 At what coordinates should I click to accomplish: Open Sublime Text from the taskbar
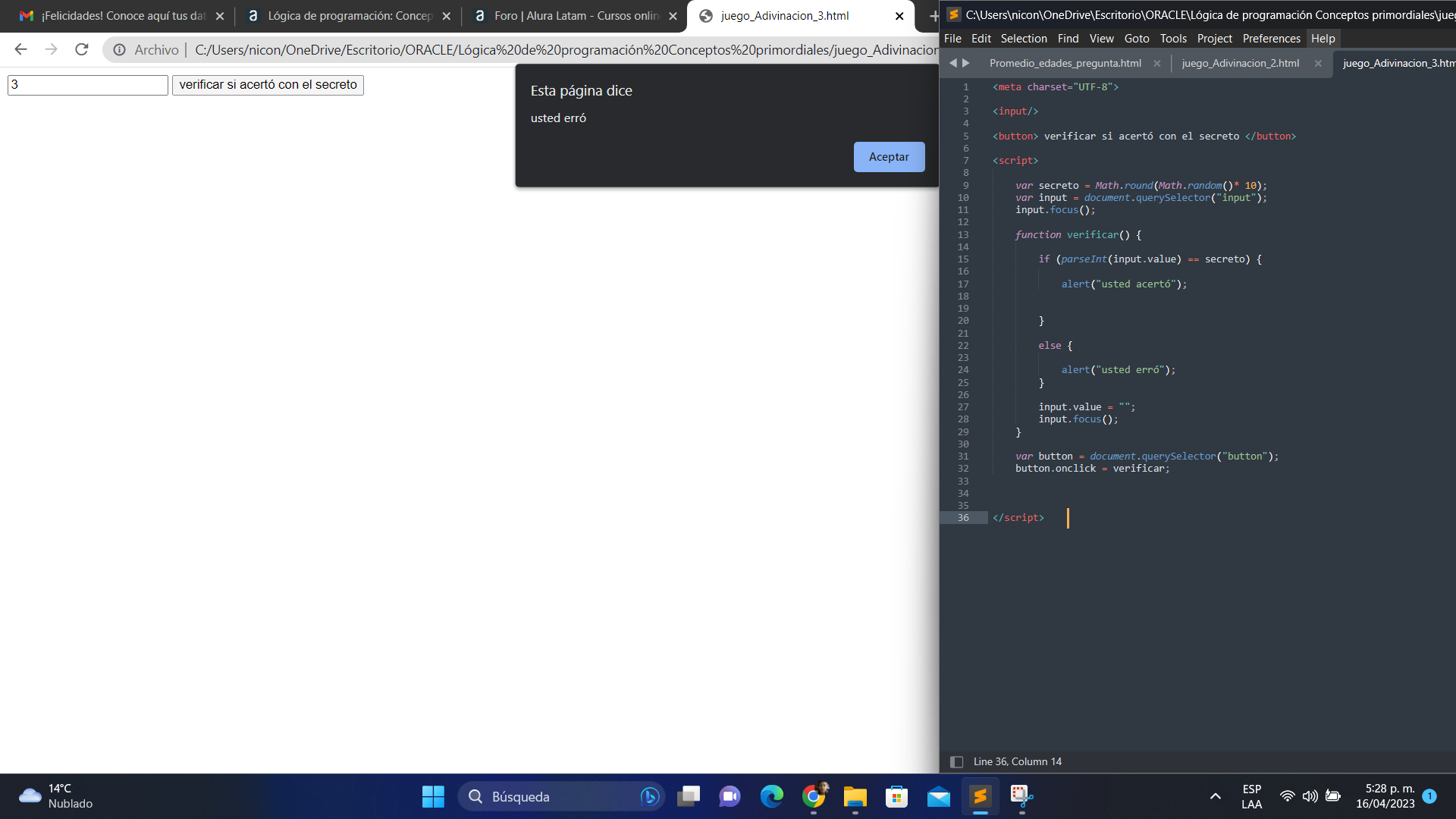pyautogui.click(x=980, y=796)
